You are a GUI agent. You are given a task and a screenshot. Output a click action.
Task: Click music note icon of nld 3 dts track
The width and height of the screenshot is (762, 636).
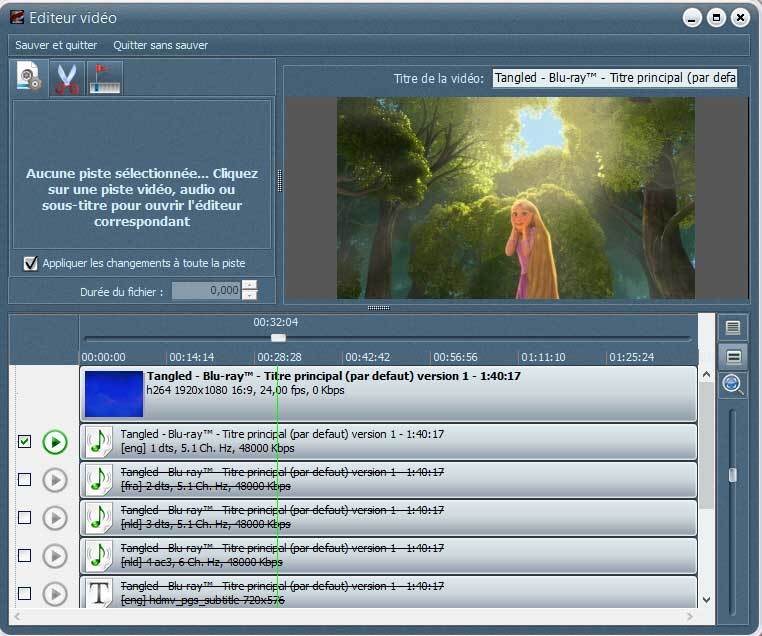tap(99, 517)
